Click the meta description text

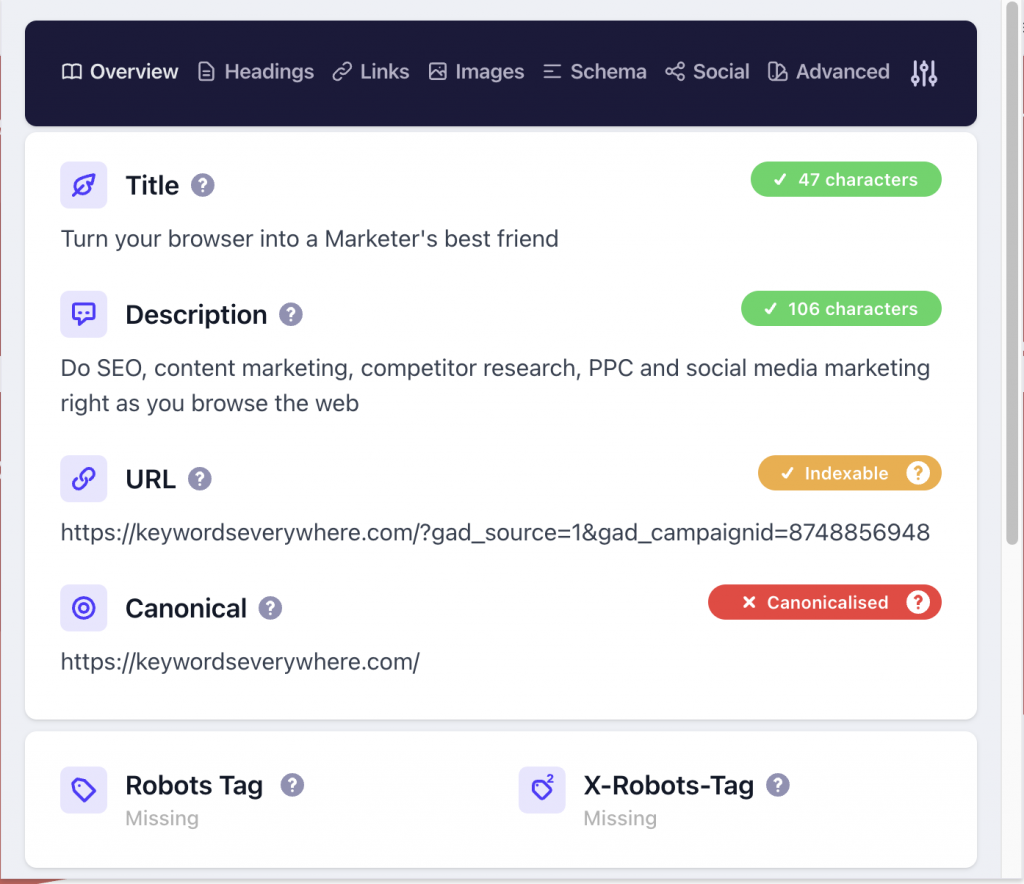(495, 386)
